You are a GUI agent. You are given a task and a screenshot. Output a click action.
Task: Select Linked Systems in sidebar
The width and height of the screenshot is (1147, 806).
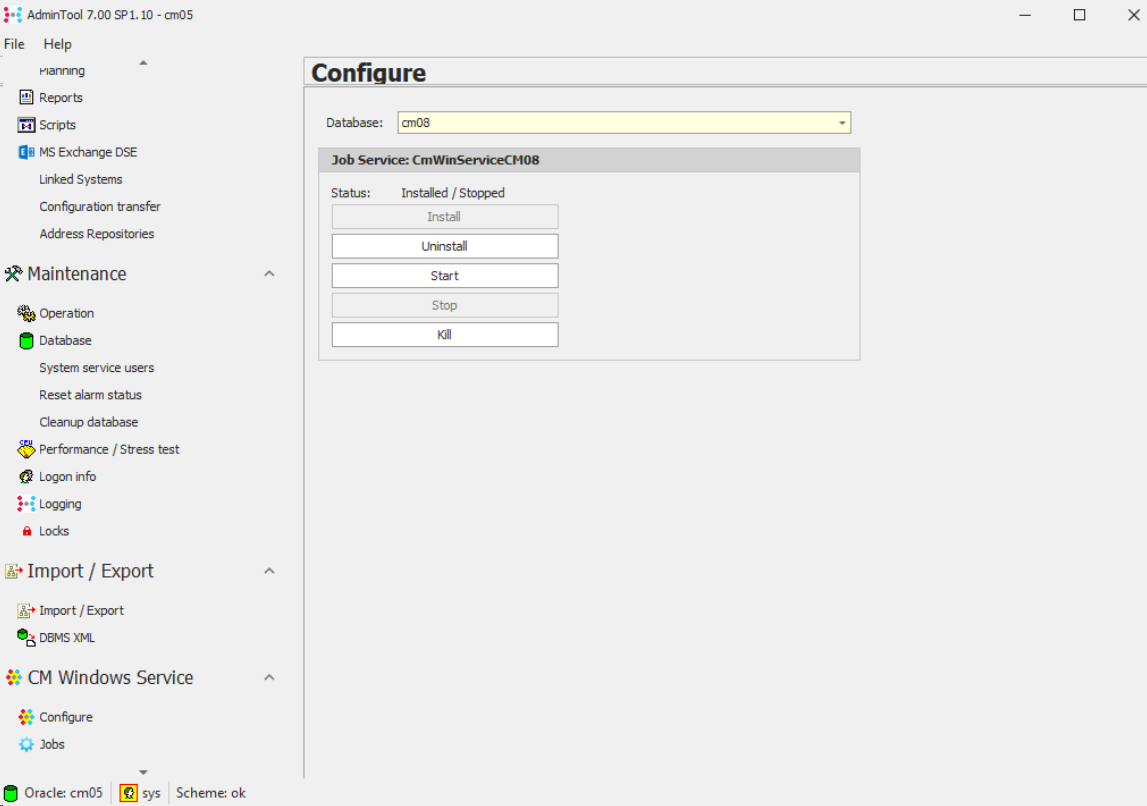[80, 179]
